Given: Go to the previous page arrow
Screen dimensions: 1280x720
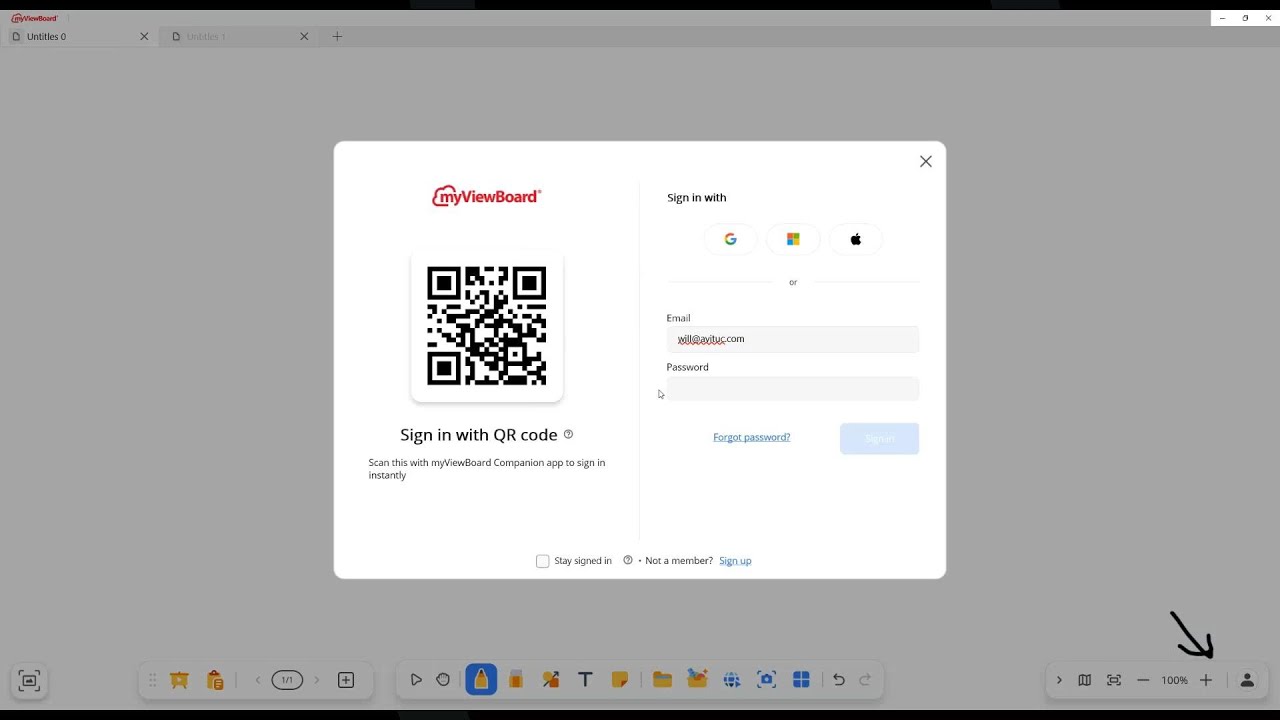Looking at the screenshot, I should 258,680.
